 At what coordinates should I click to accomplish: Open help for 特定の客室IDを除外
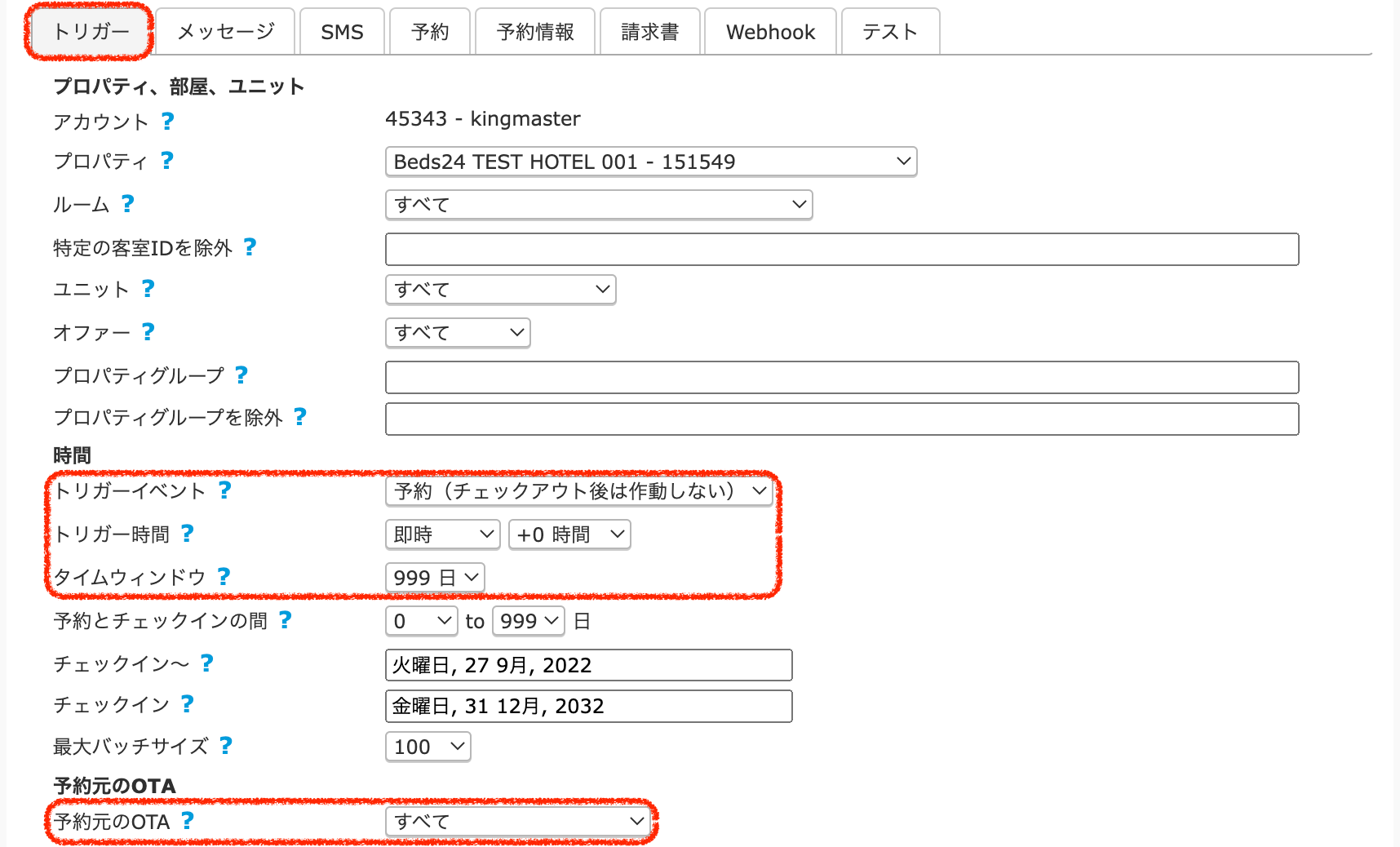250,246
